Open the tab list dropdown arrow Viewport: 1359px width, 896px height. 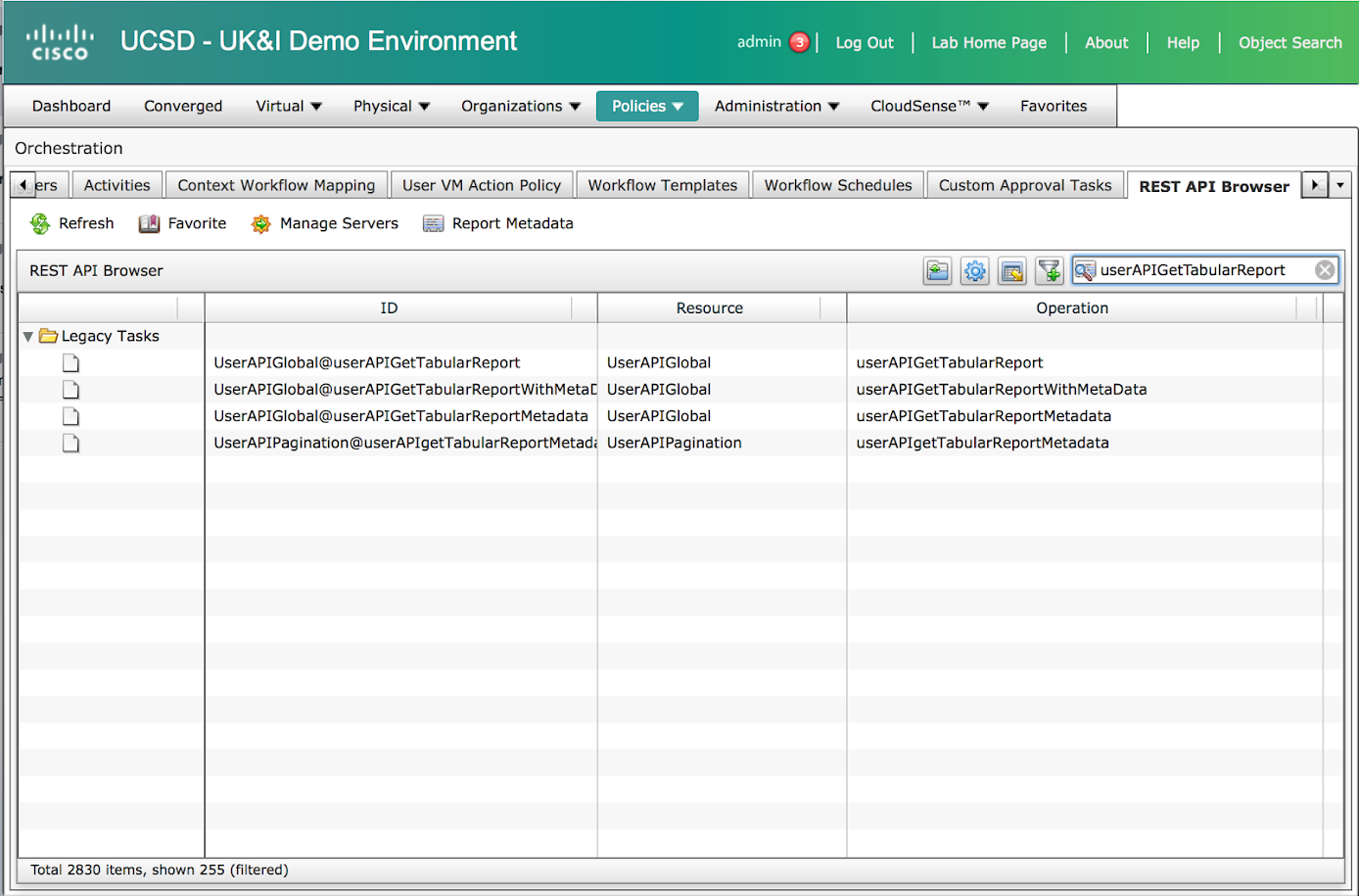click(x=1340, y=185)
